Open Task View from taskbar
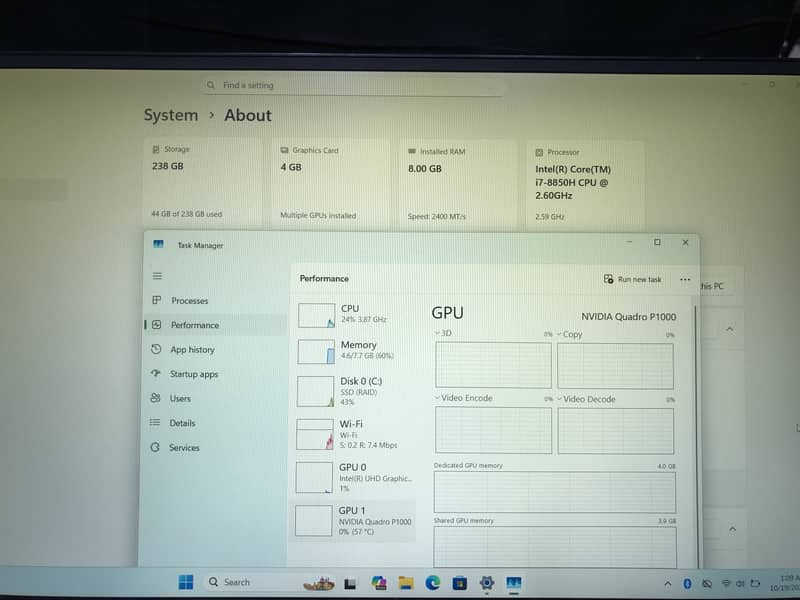 (350, 584)
